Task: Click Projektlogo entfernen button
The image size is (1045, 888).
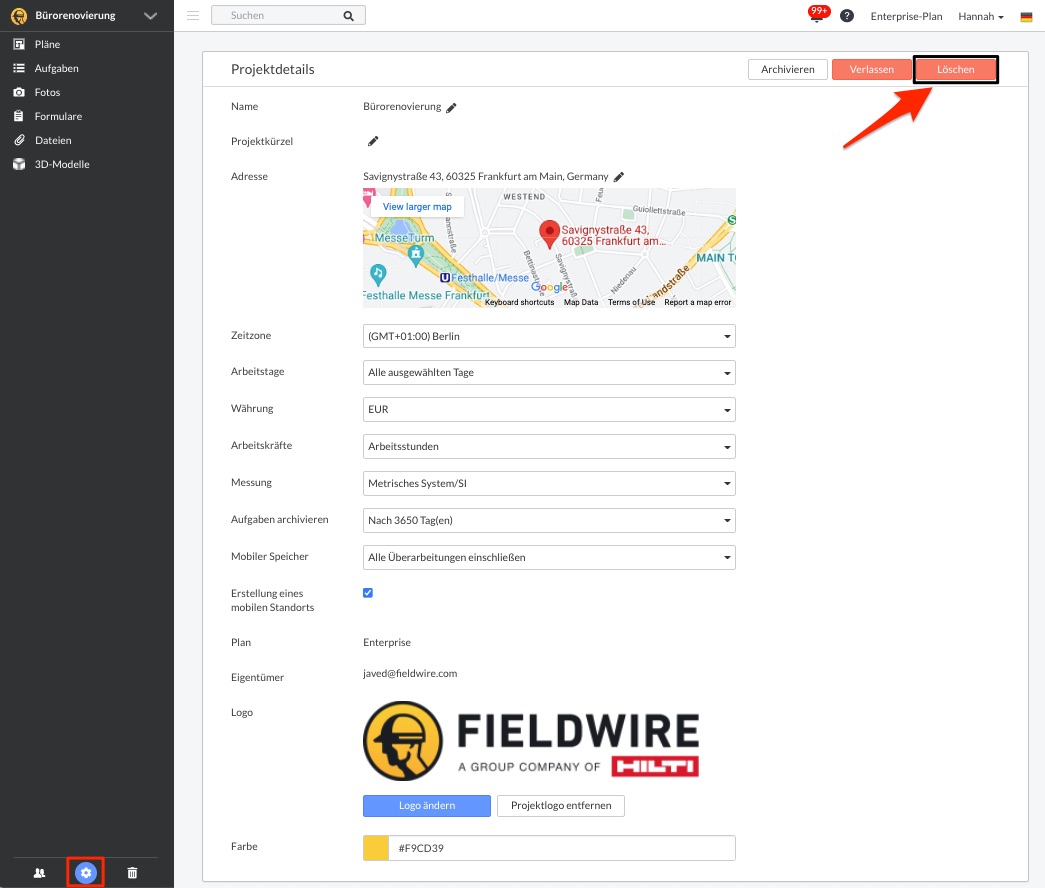Action: coord(561,805)
